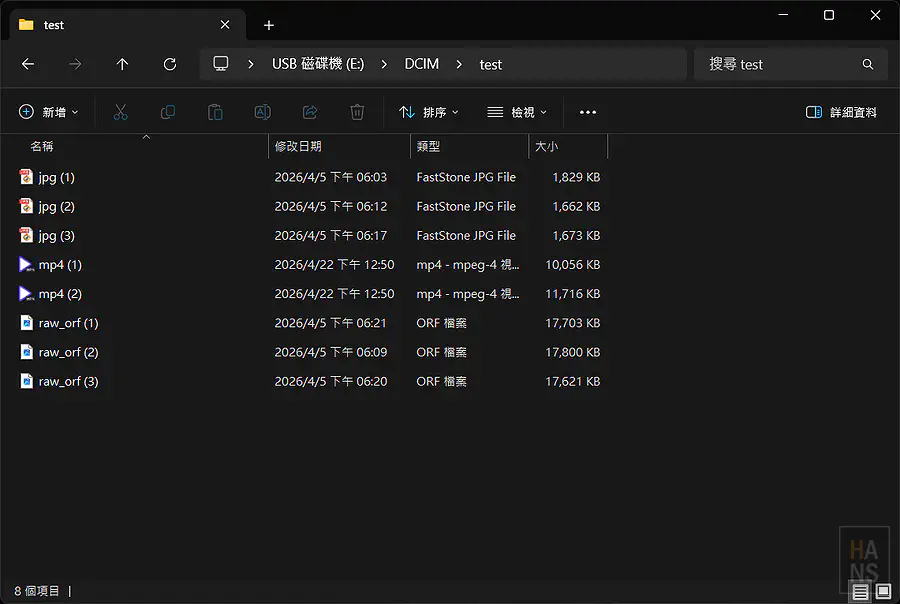Click the DCIM breadcrumb link
This screenshot has width=900, height=604.
(x=421, y=63)
